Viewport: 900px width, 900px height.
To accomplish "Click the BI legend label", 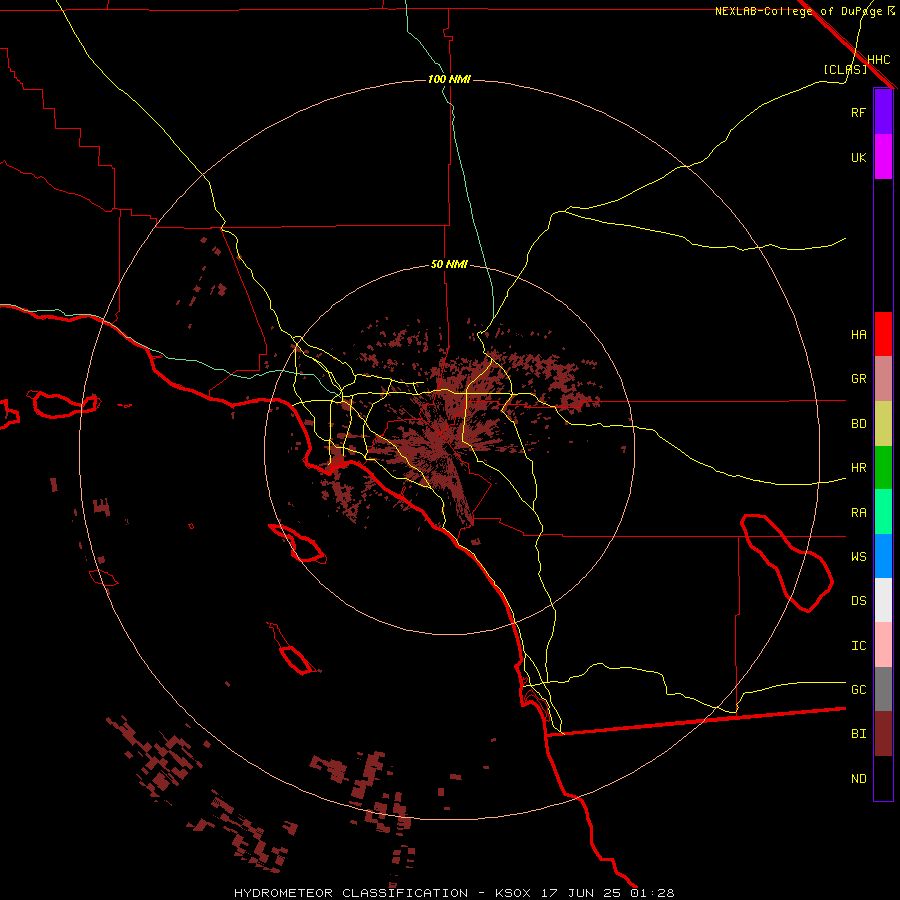I will click(x=858, y=734).
